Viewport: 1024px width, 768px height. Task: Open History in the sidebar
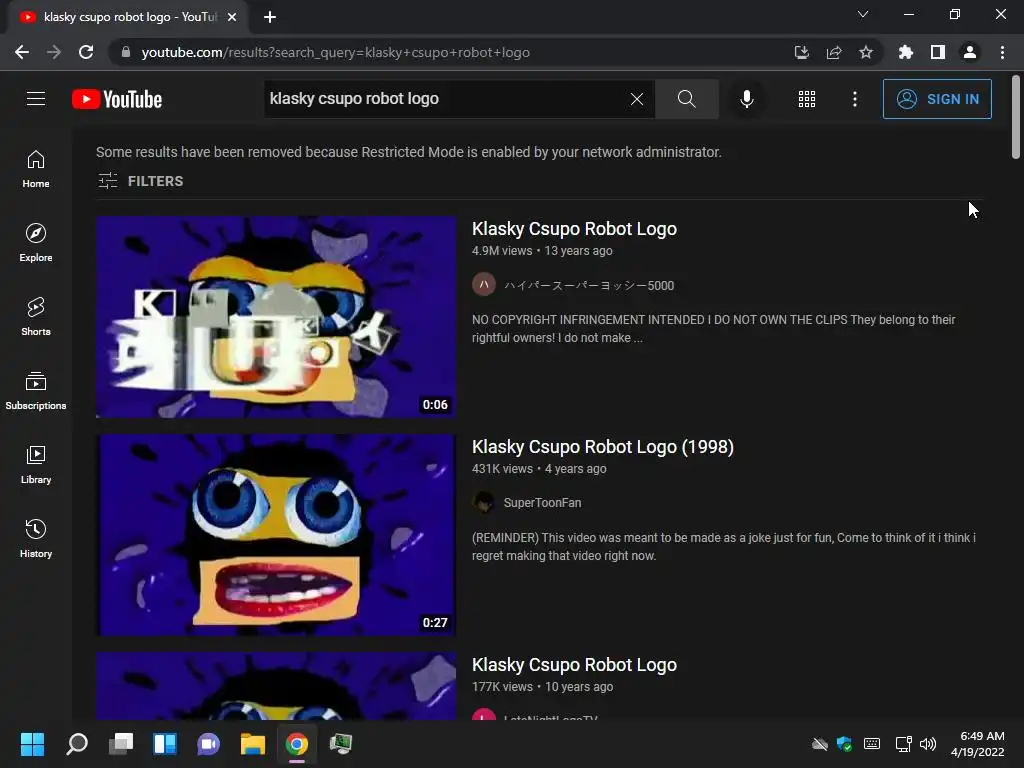(36, 539)
